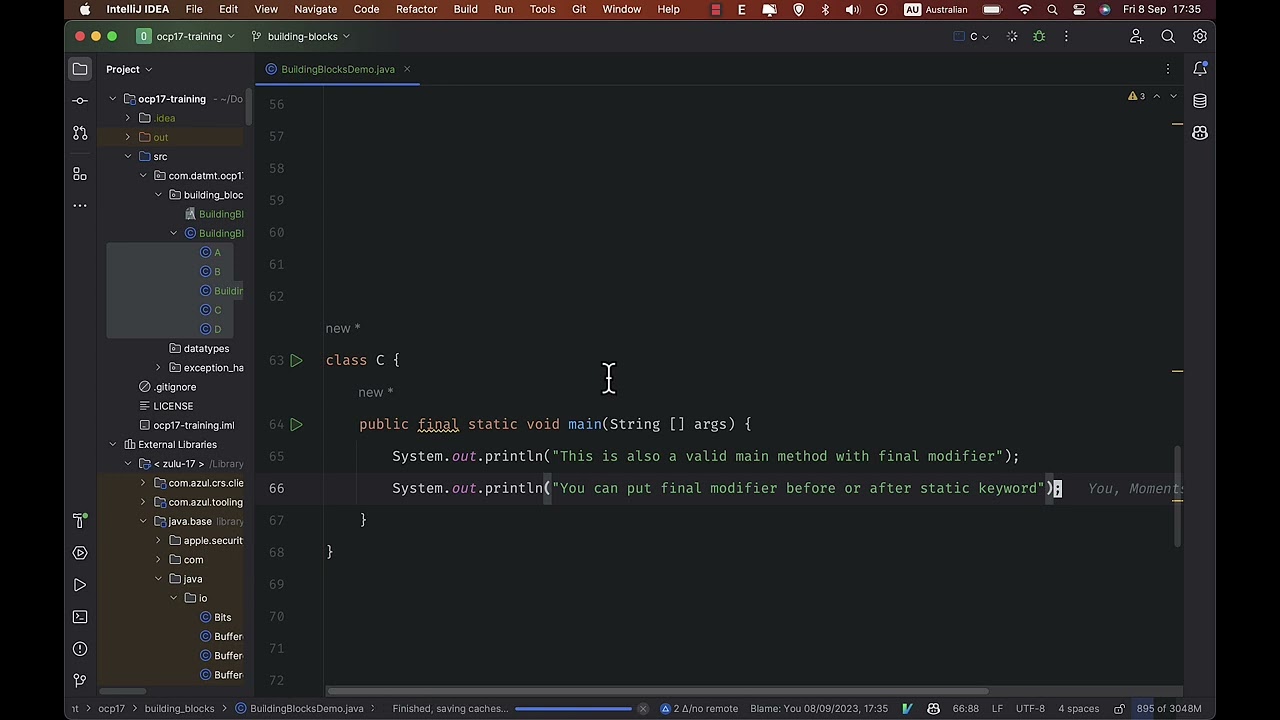
Task: Open the 4 spaces indent setting
Action: [x=1079, y=709]
